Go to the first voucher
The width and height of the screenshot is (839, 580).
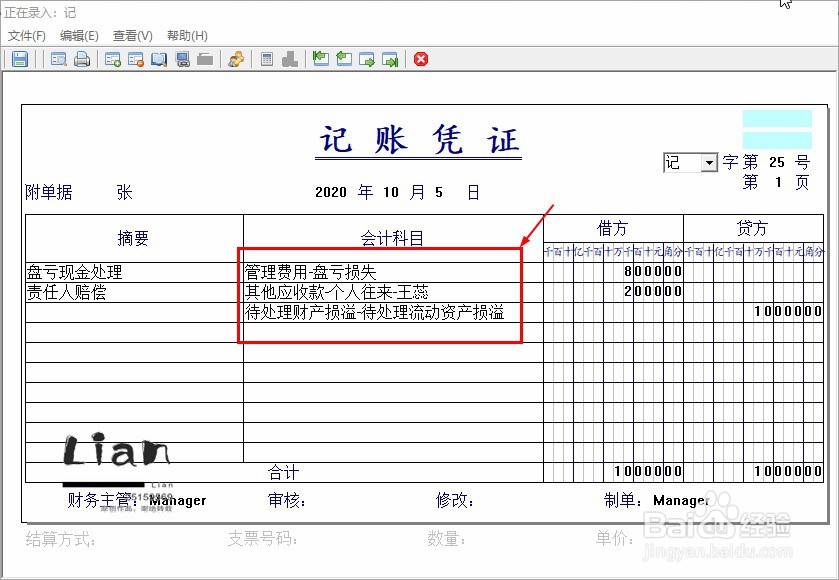coord(321,59)
